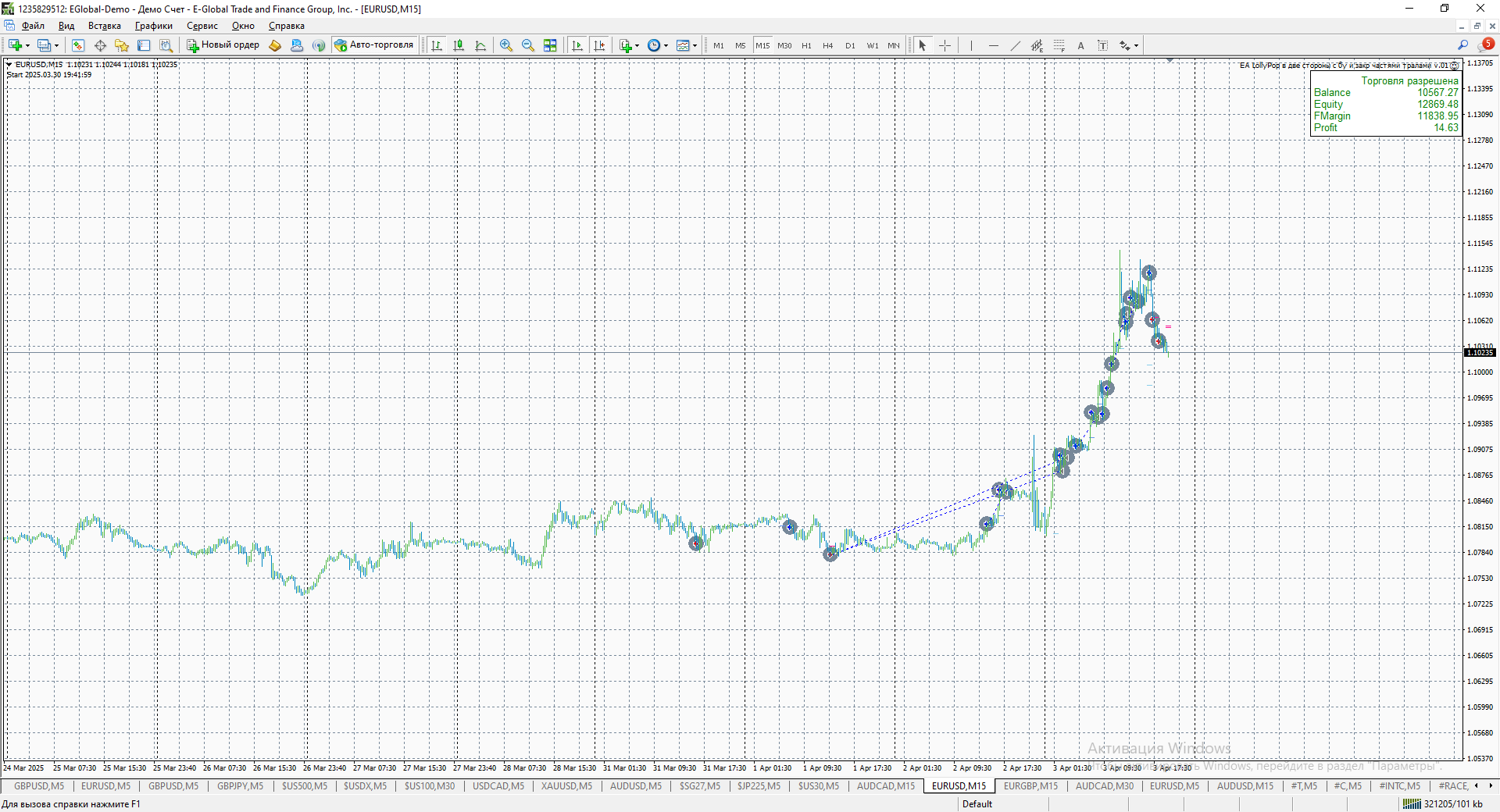The image size is (1500, 812).
Task: Select the Fibonacci retracement tool
Action: [1059, 45]
